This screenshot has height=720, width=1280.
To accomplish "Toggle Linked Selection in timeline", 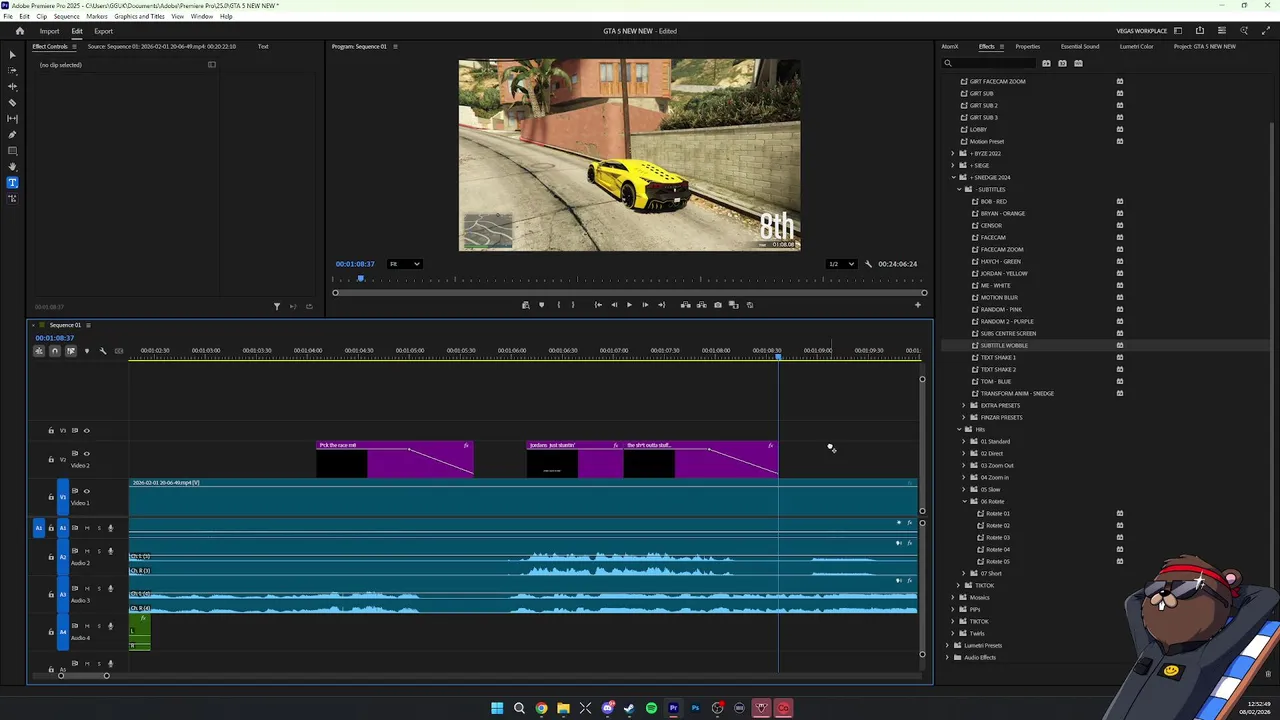I will pyautogui.click(x=71, y=351).
